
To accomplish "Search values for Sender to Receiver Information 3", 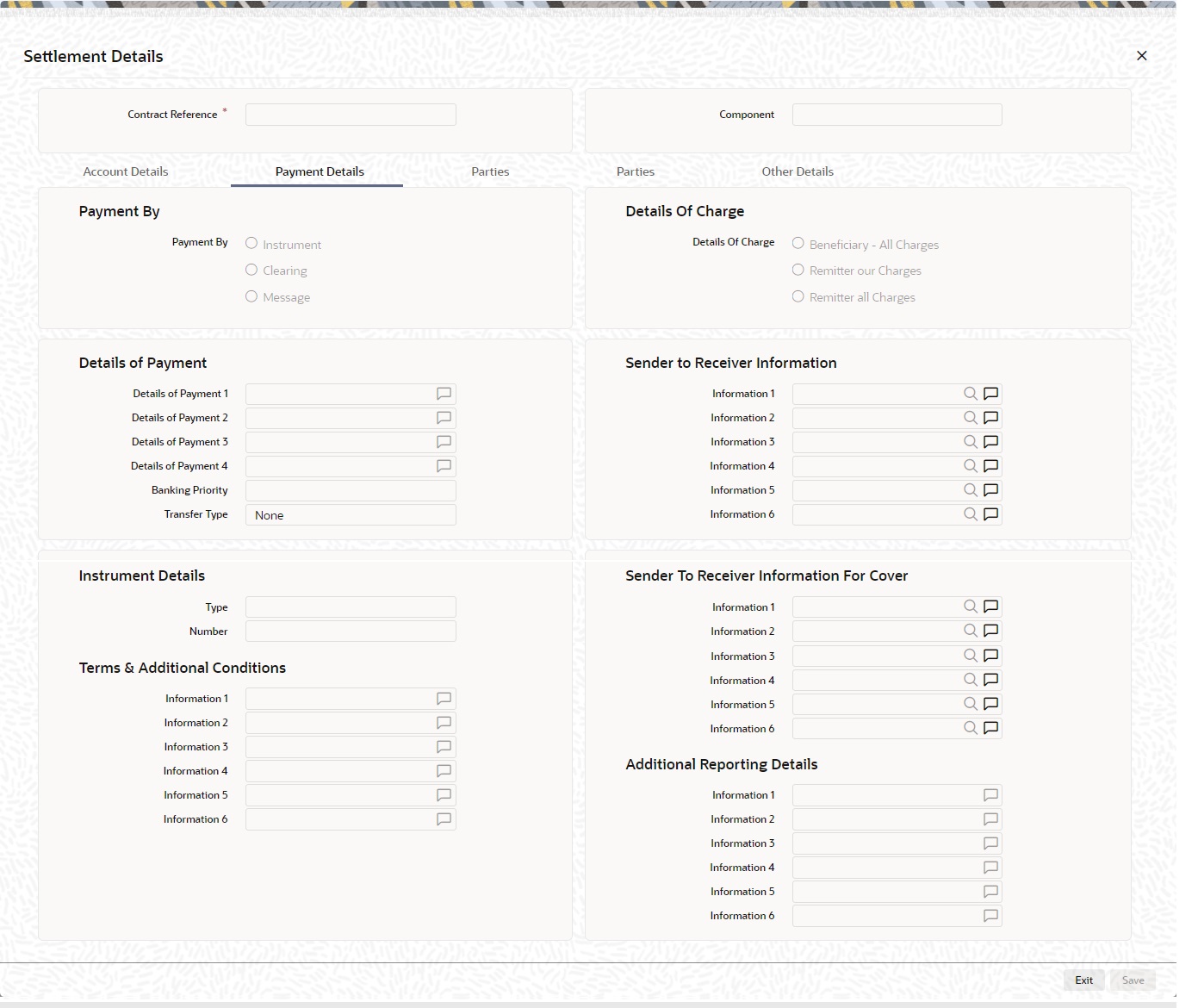I will pyautogui.click(x=971, y=442).
